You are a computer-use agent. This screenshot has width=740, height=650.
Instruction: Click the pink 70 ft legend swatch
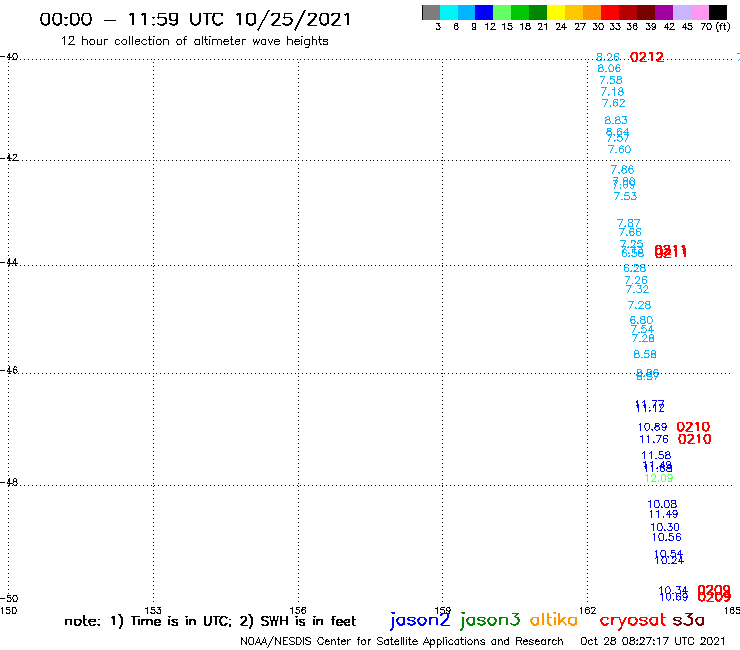click(700, 12)
